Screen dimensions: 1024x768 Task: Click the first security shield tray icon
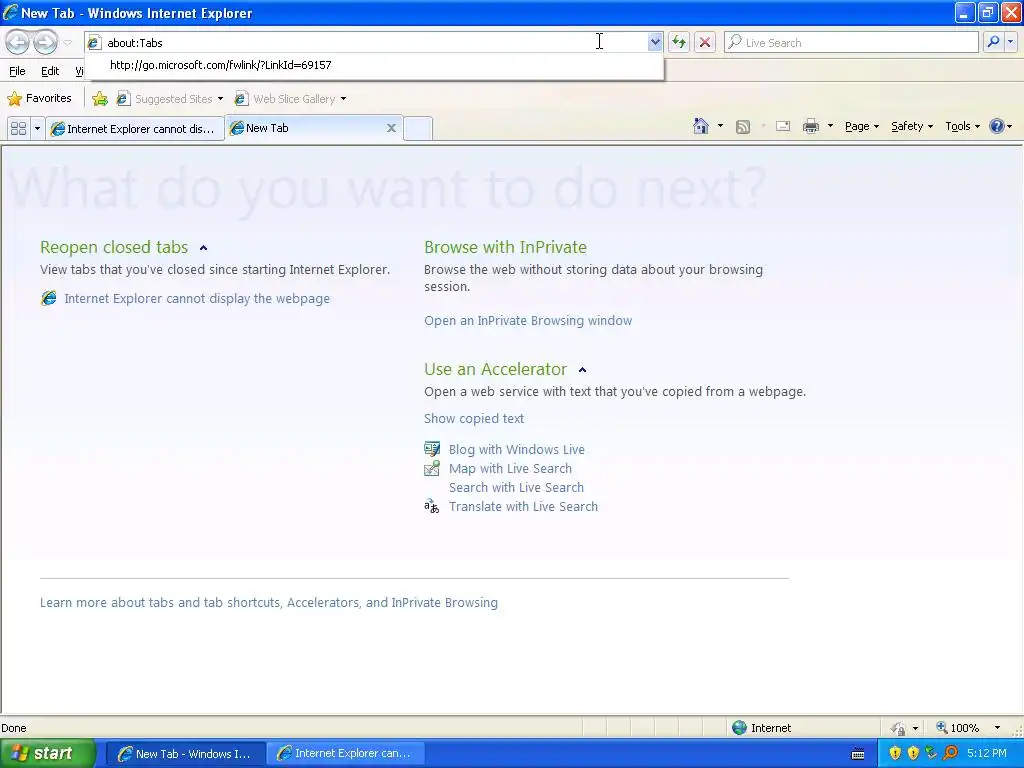pyautogui.click(x=895, y=754)
